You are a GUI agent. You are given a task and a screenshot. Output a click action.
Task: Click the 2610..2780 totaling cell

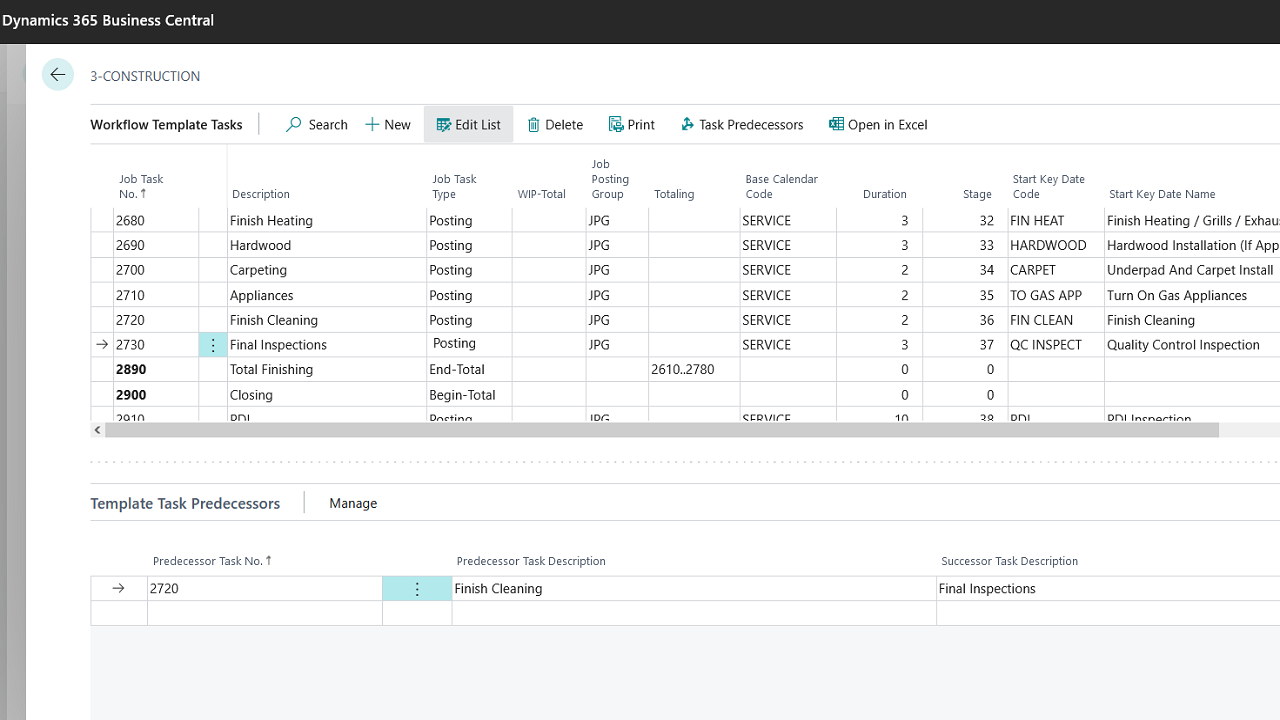click(694, 369)
